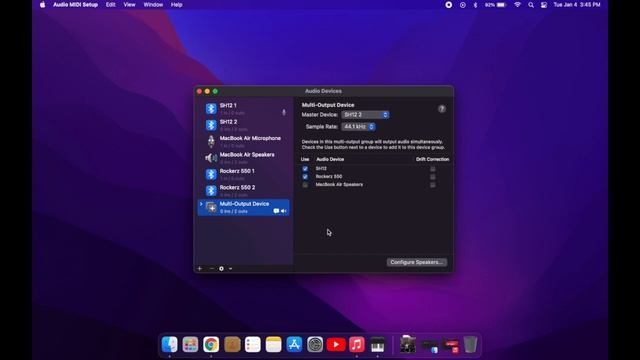Click the sound output speaker indicator on Multi-Output Device
The height and width of the screenshot is (360, 640).
[x=284, y=211]
